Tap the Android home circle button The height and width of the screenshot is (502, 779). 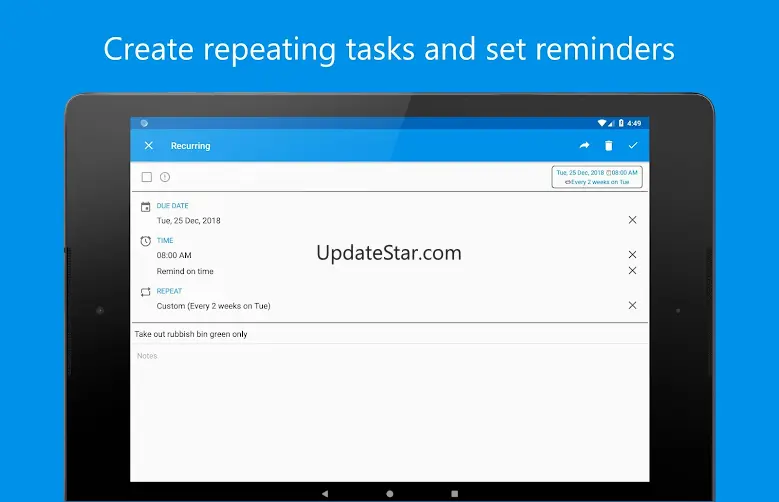pyautogui.click(x=390, y=494)
